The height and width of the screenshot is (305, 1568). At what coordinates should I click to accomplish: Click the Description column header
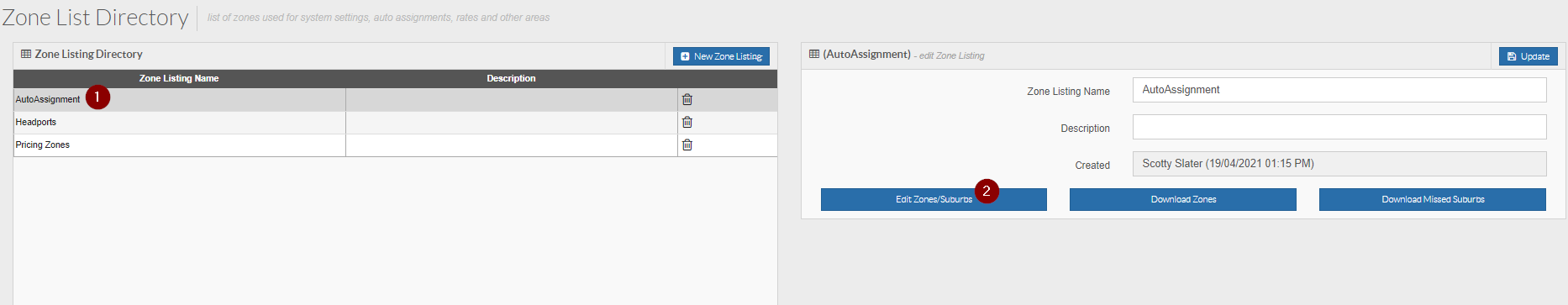[511, 78]
